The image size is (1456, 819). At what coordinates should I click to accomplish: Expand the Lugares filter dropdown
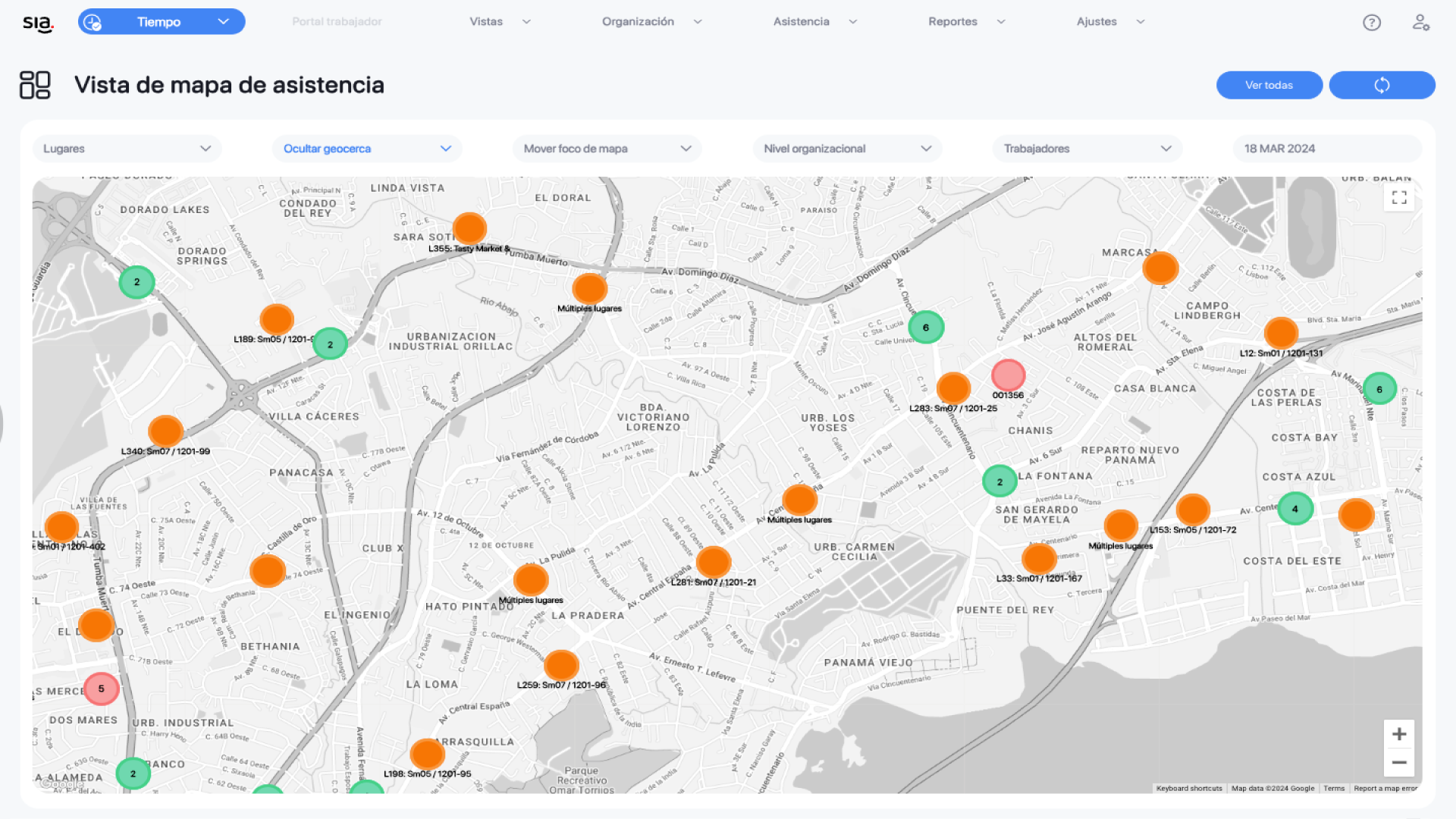pyautogui.click(x=127, y=149)
